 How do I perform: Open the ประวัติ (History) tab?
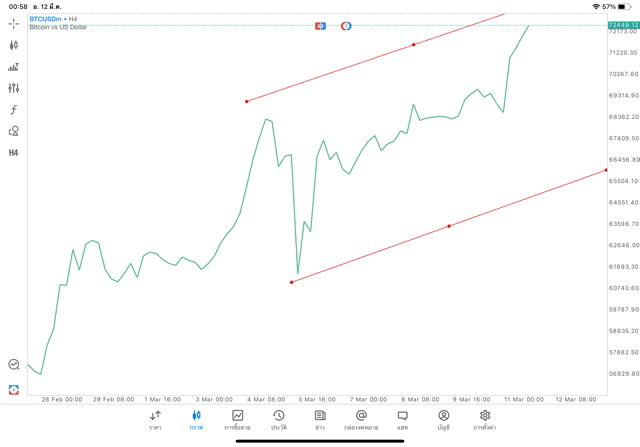pos(279,420)
